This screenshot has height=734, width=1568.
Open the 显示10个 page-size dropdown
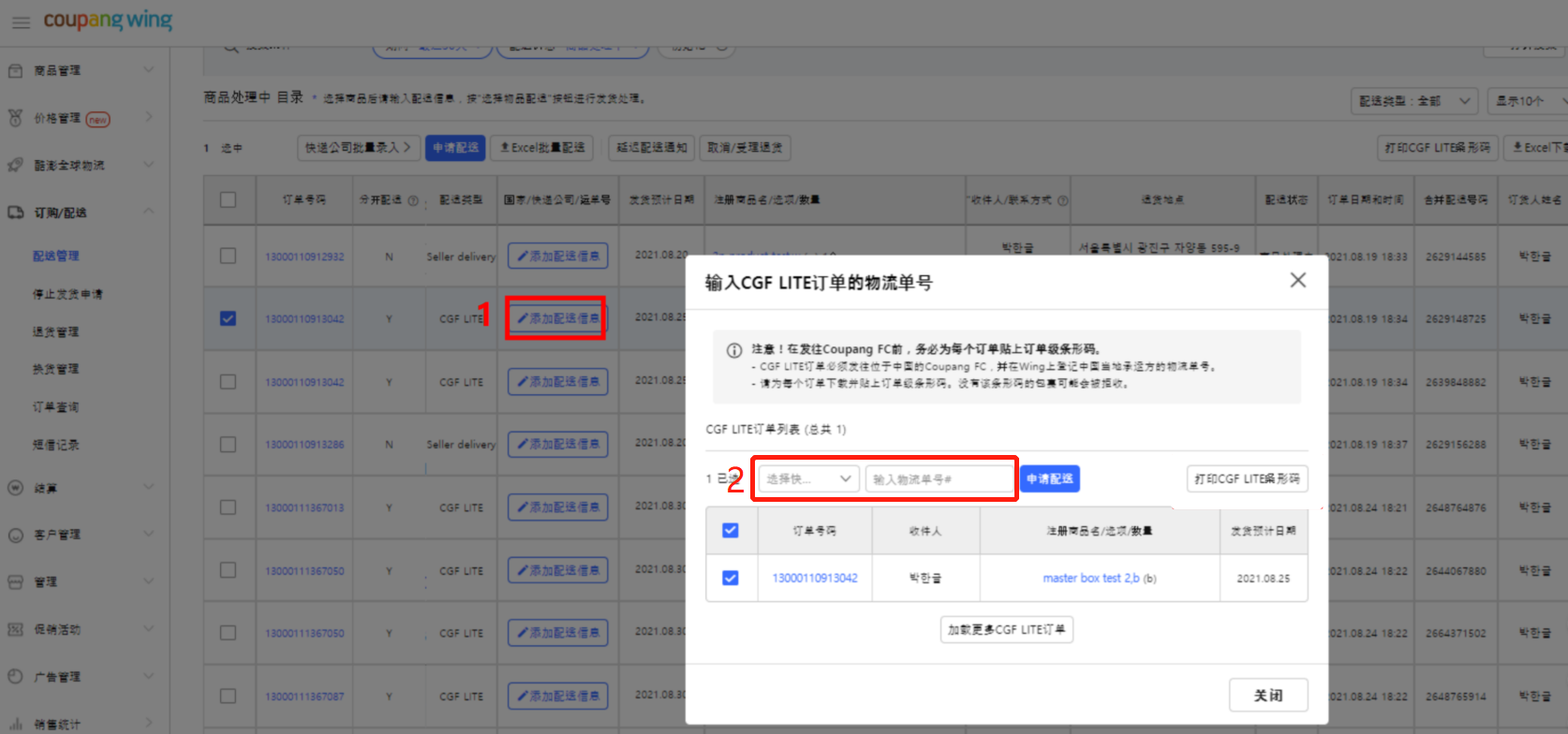(1531, 101)
